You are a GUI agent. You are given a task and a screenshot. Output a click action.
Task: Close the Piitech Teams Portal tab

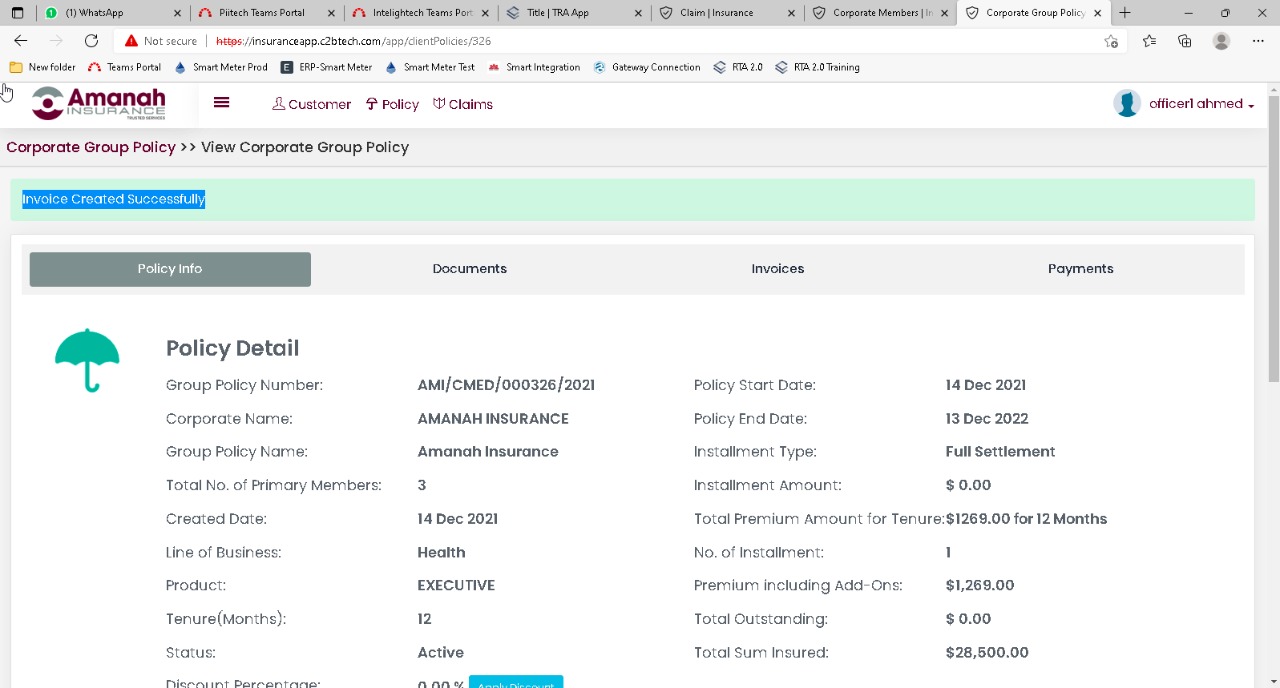(331, 13)
